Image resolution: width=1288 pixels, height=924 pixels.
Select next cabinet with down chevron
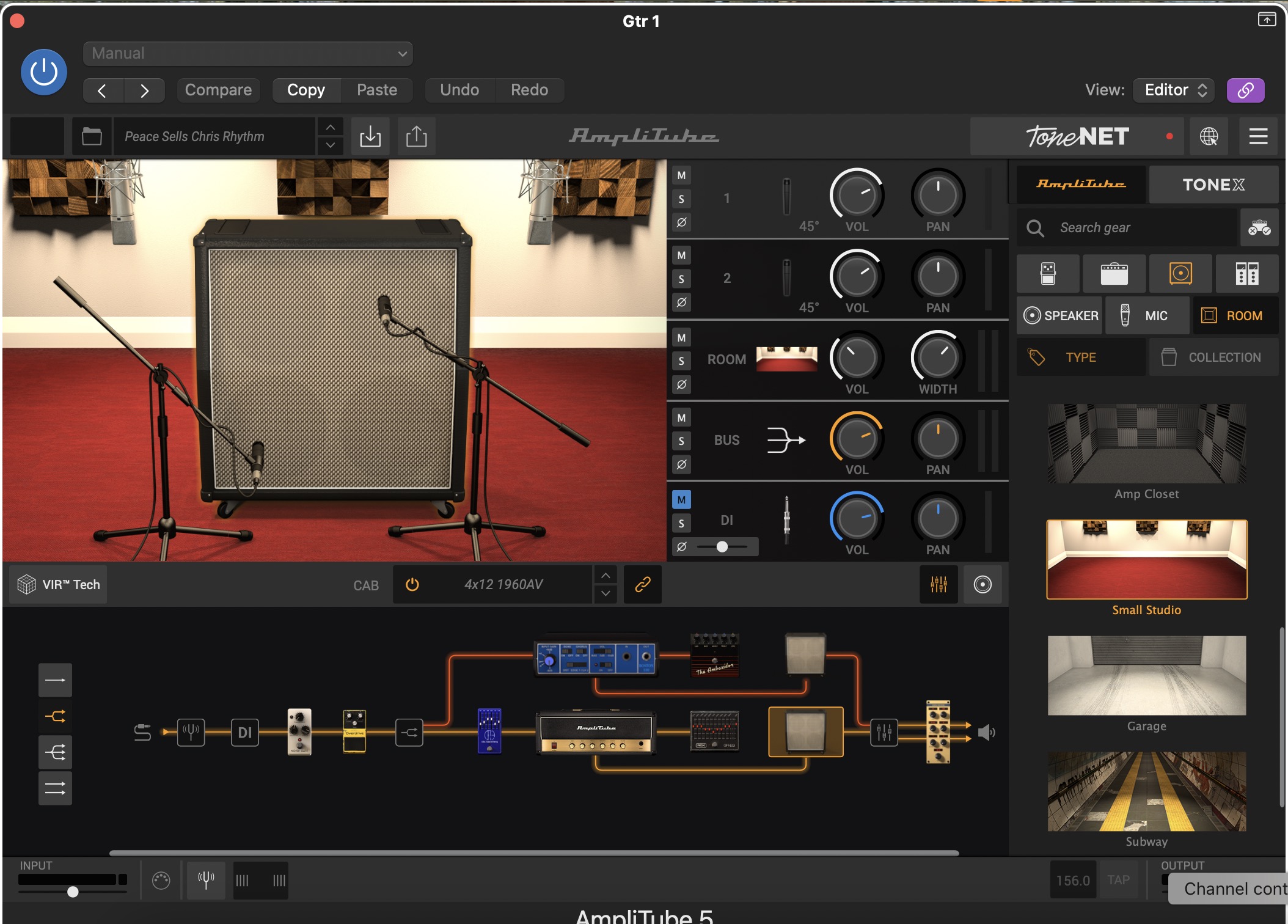[x=605, y=593]
